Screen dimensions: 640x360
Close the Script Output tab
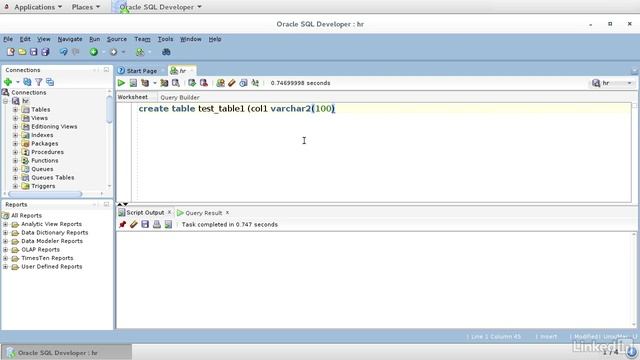point(169,212)
